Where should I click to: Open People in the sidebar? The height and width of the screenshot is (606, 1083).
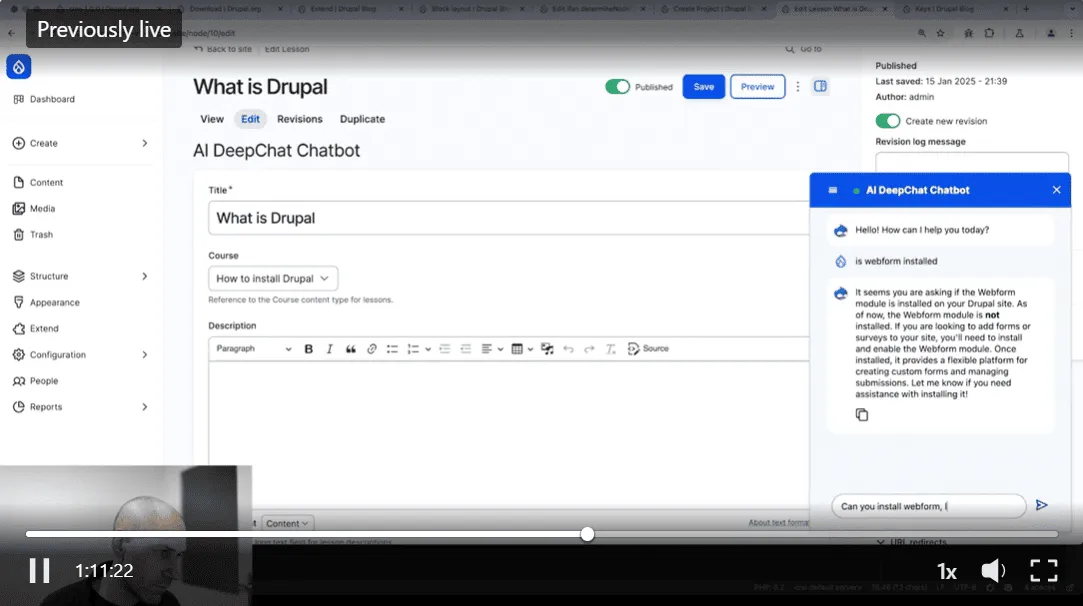[35, 381]
